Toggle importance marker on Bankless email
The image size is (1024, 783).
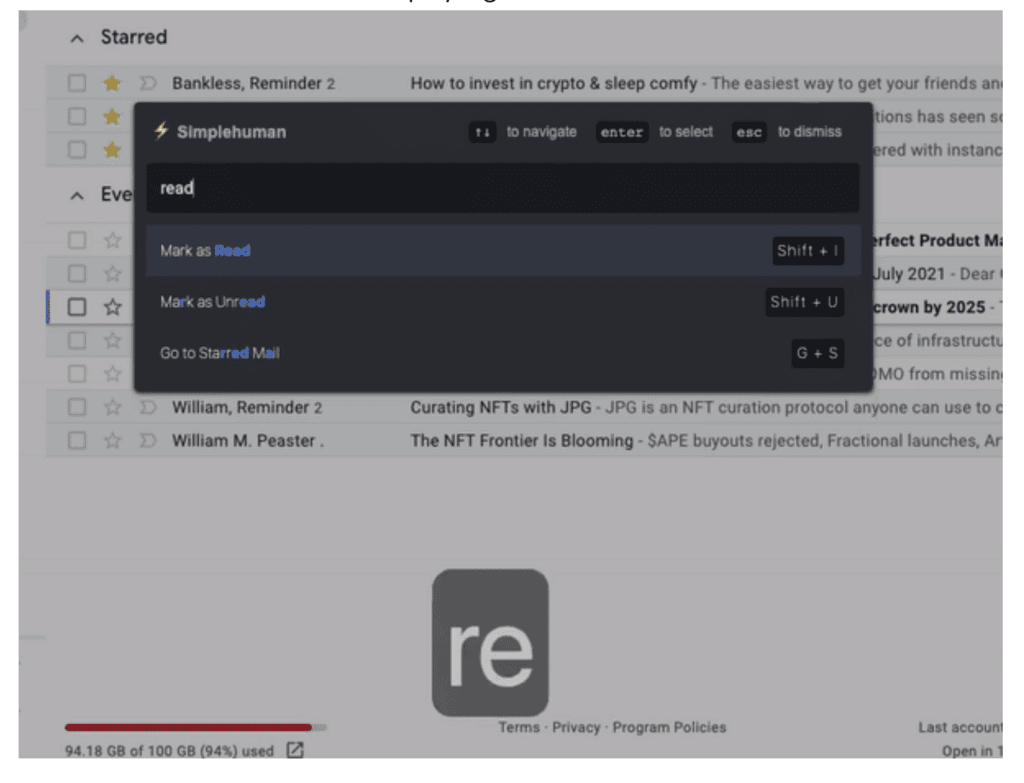point(148,83)
